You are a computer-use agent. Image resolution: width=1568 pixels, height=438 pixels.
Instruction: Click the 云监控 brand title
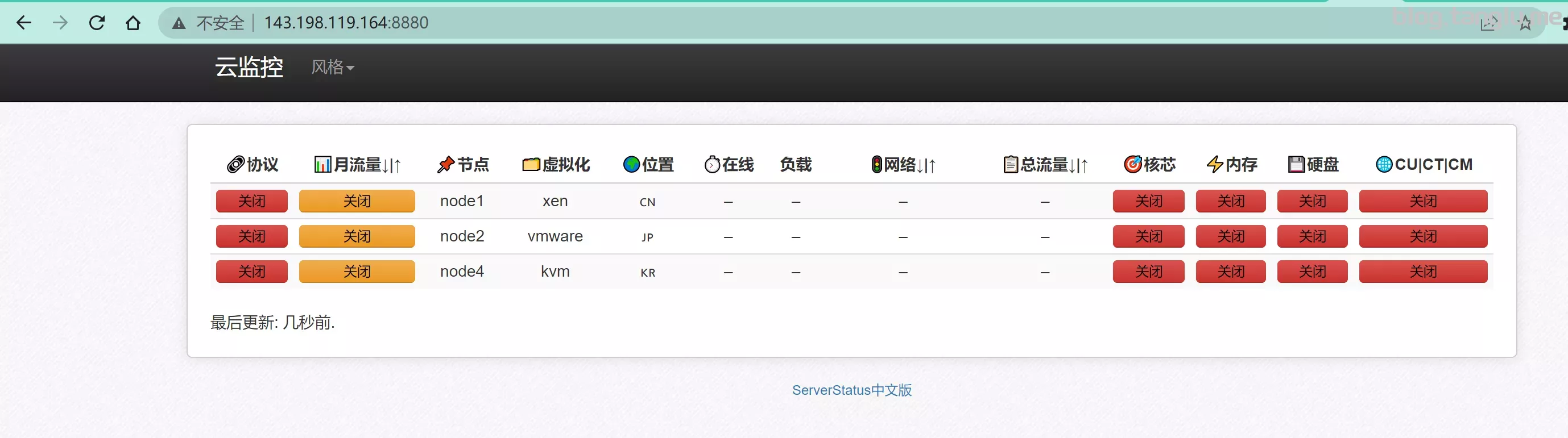249,67
